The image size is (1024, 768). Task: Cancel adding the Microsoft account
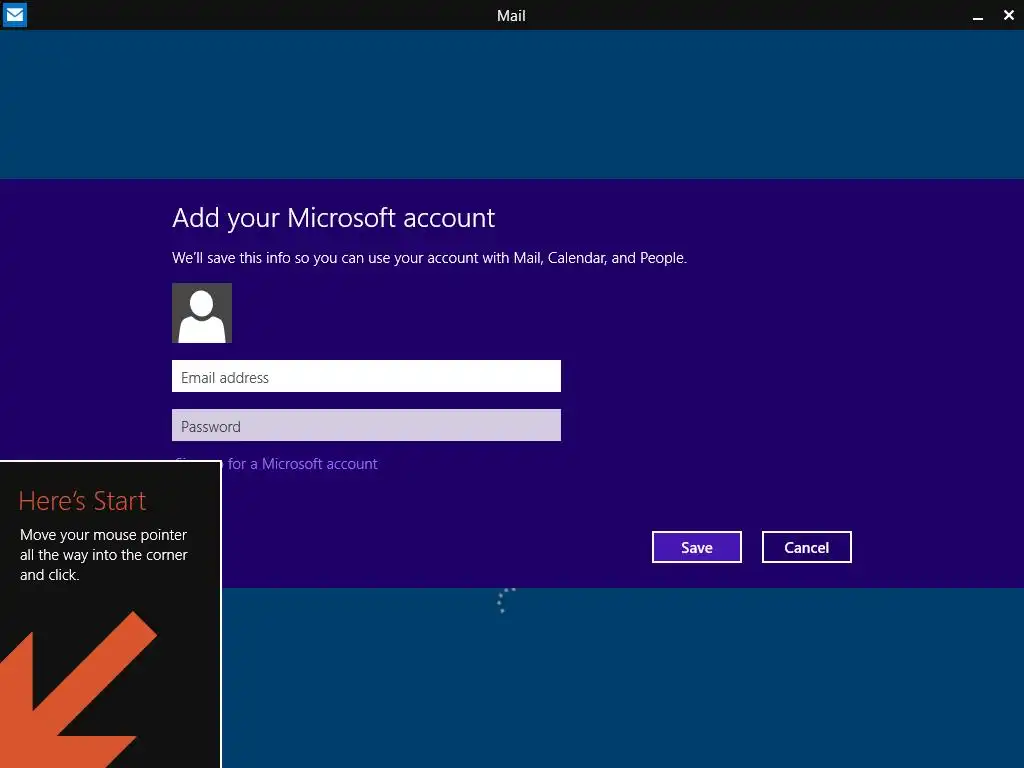(807, 547)
